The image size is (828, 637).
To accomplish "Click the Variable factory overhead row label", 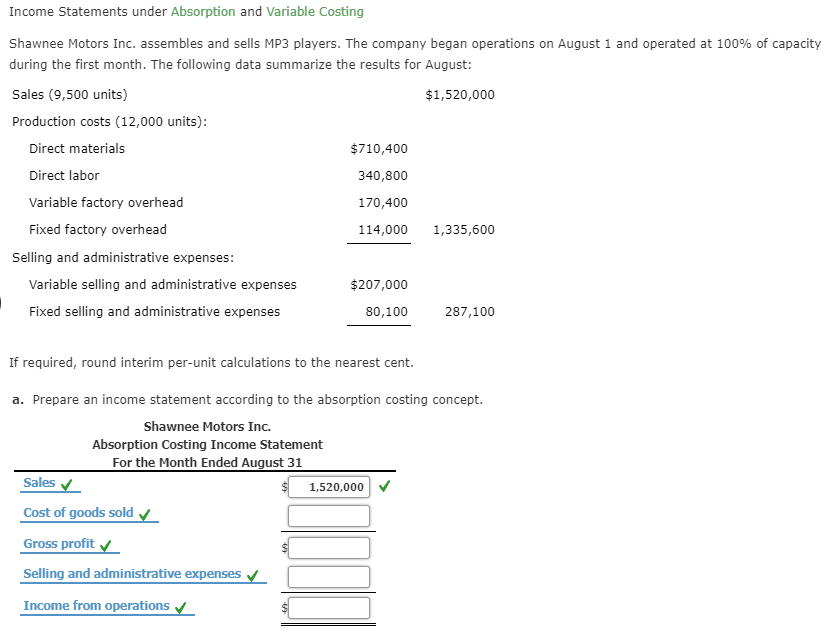I will click(x=106, y=202).
